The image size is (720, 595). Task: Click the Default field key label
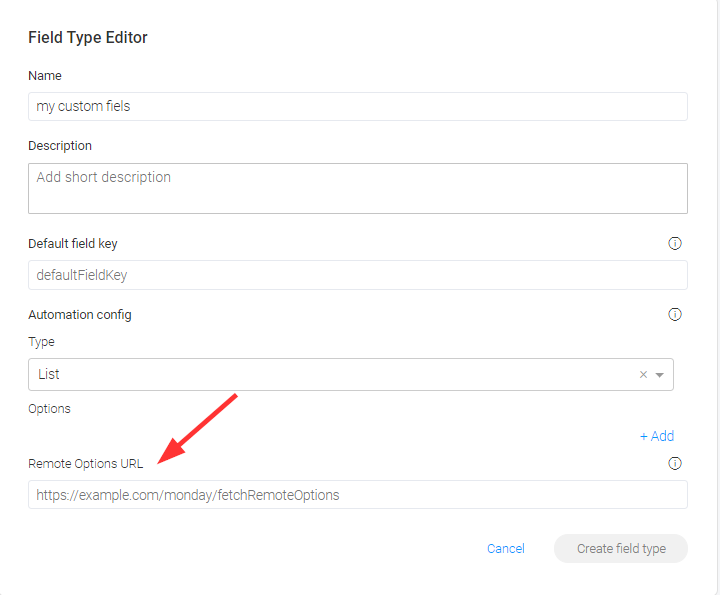tap(73, 244)
